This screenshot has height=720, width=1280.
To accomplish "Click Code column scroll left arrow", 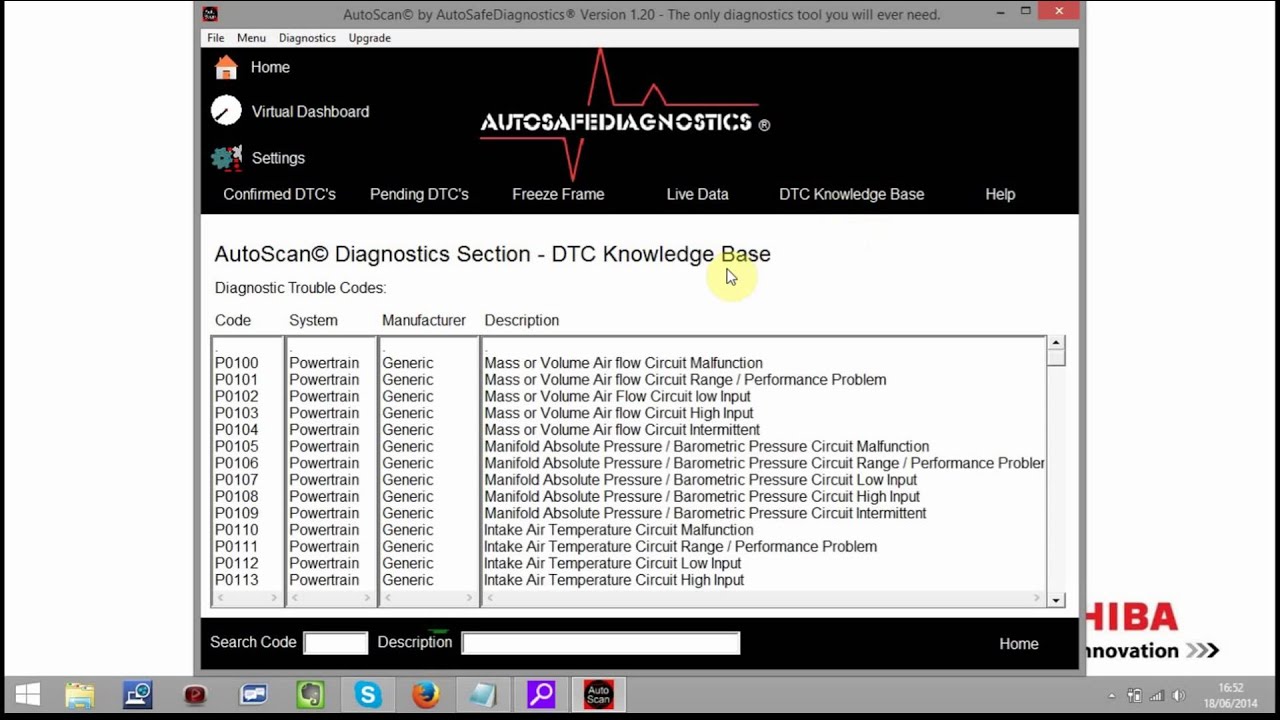I will [221, 598].
